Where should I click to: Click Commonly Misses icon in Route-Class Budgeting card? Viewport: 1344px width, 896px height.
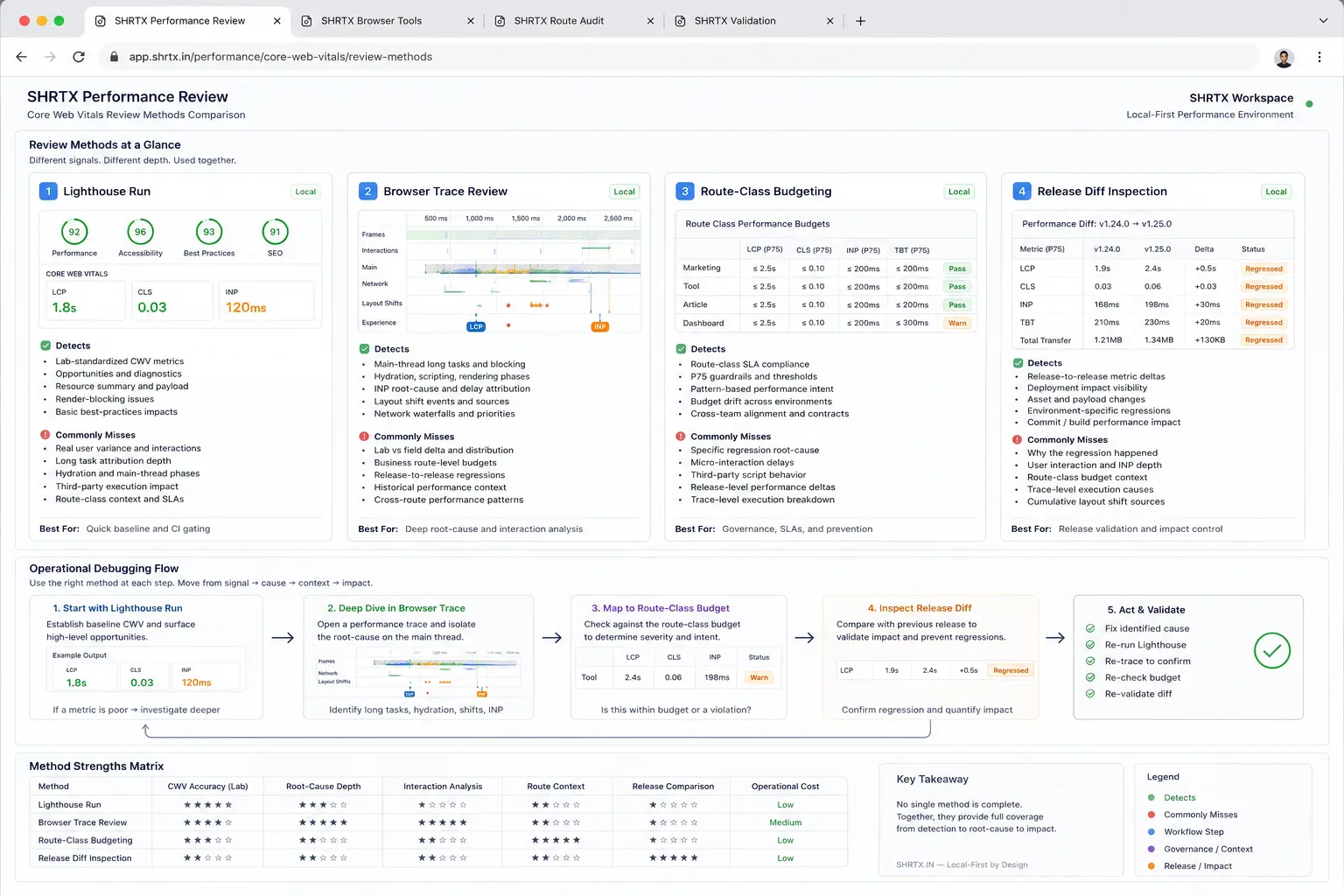pos(681,437)
